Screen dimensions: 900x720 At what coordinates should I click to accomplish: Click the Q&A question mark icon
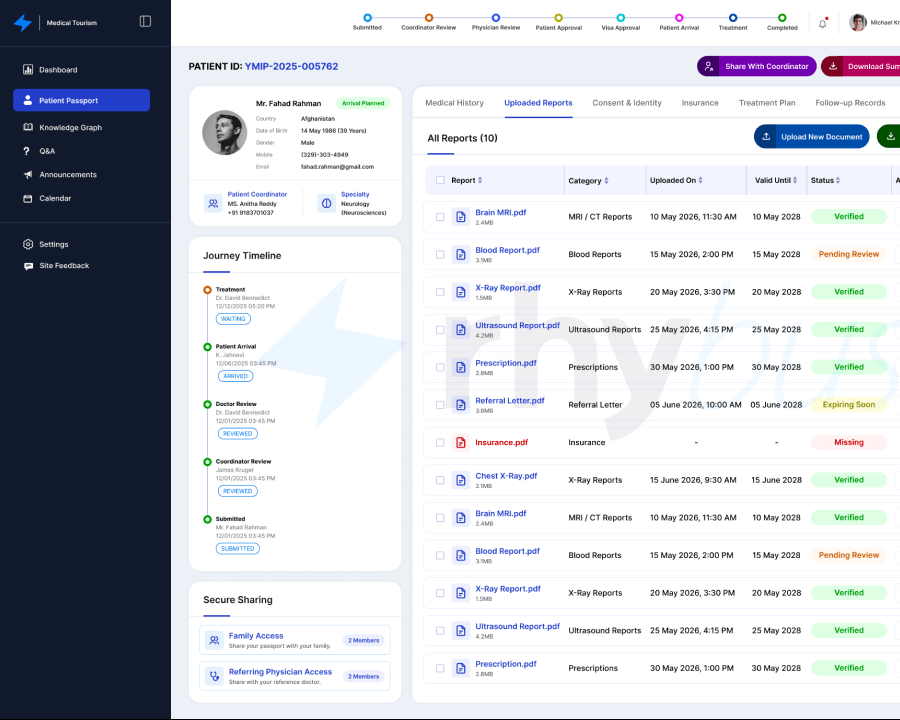click(26, 151)
